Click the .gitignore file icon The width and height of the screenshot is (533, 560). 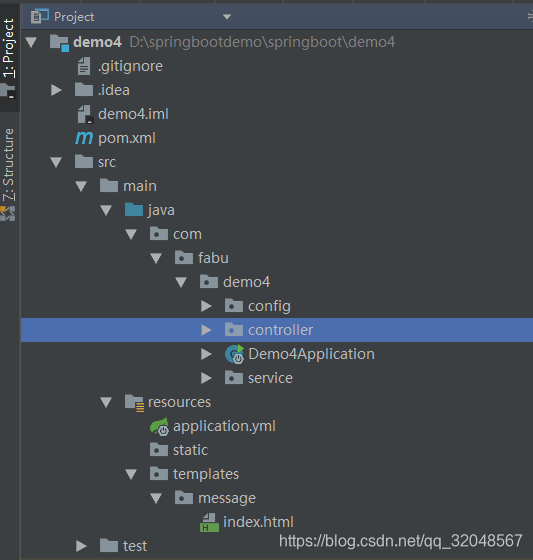84,66
